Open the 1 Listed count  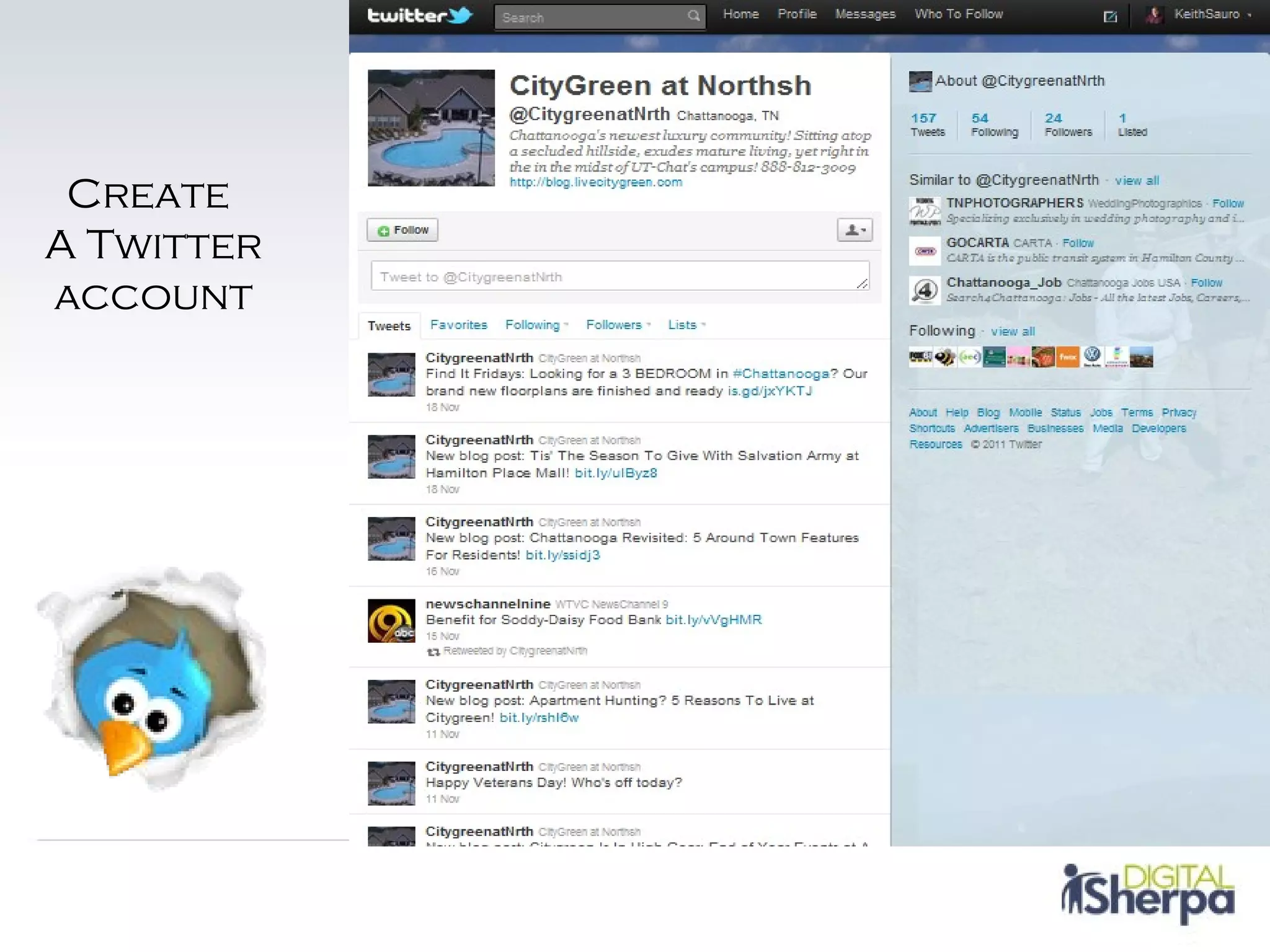click(1132, 124)
